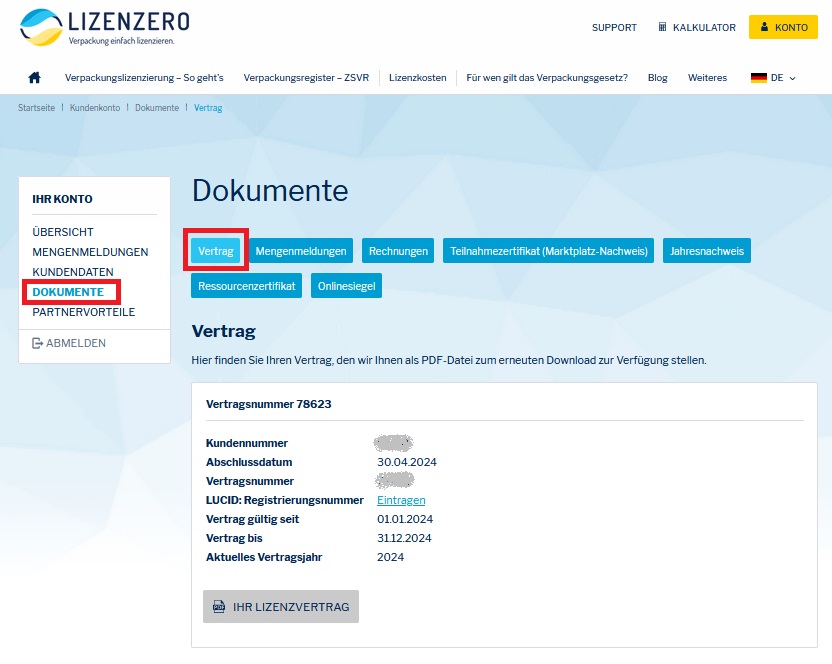
Task: Click Vertrag bis value 31.12.2024
Action: pyautogui.click(x=404, y=538)
